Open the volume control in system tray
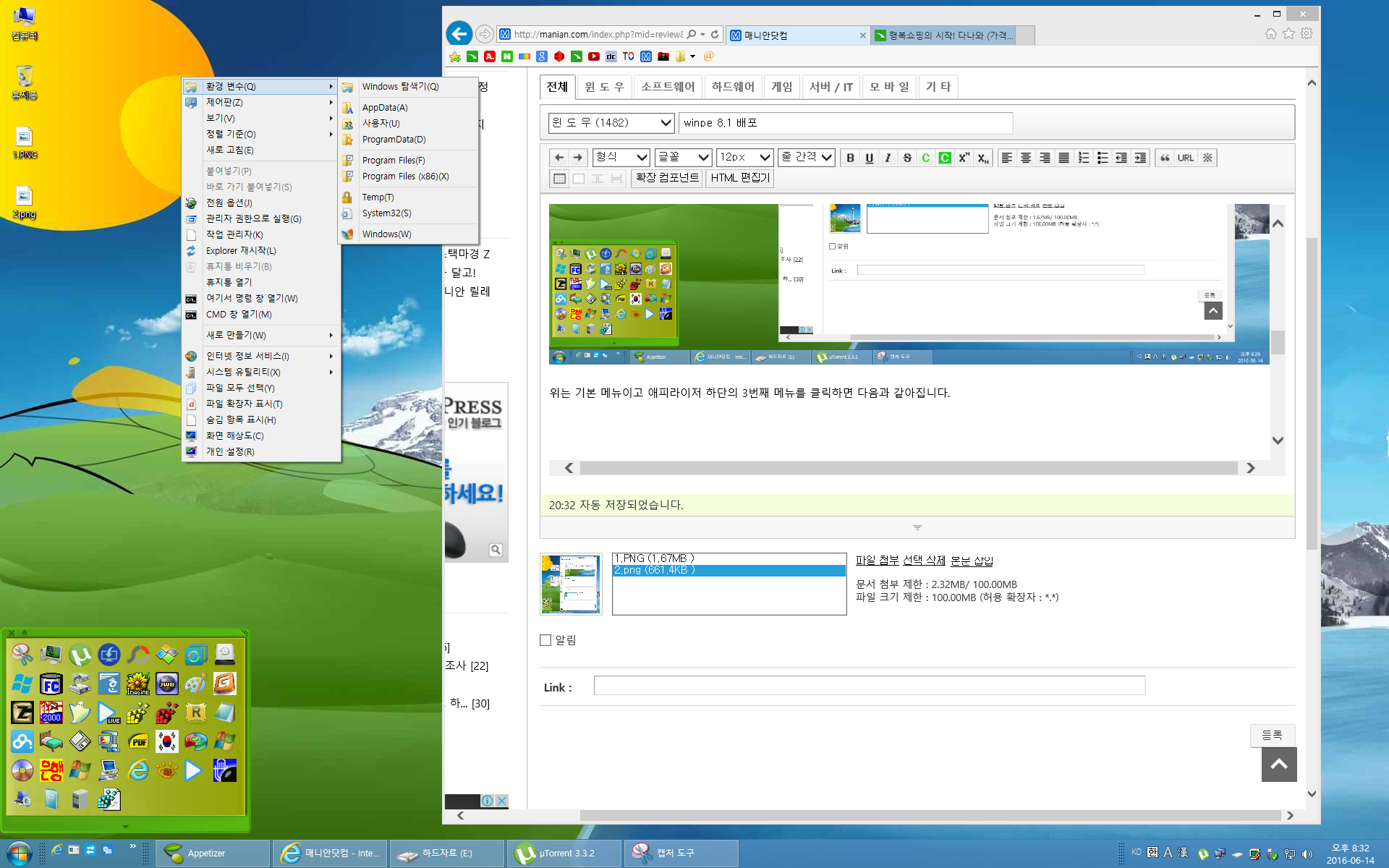Viewport: 1389px width, 868px height. [x=1307, y=854]
